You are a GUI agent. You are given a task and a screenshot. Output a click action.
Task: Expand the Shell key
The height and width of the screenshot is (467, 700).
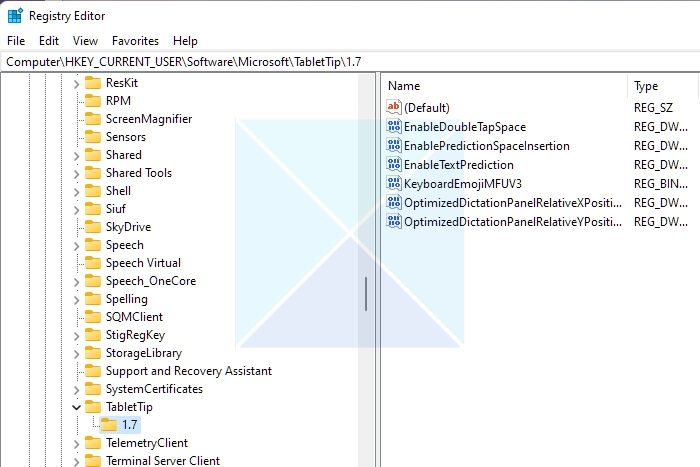point(76,192)
